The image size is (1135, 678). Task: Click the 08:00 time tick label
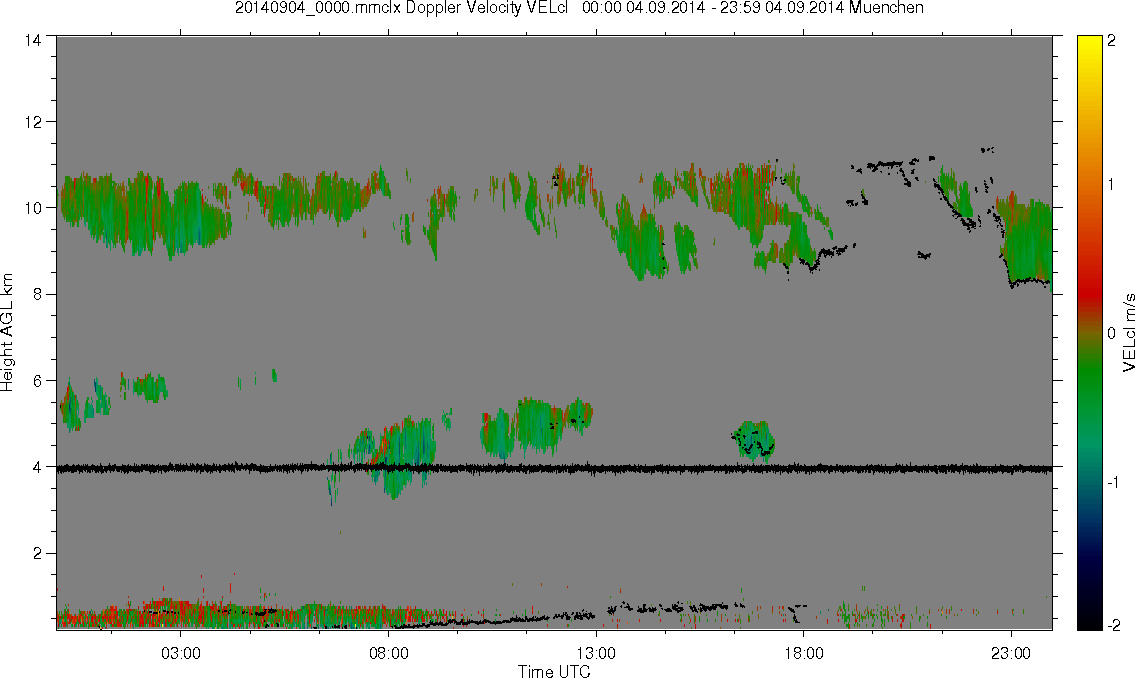pyautogui.click(x=389, y=653)
